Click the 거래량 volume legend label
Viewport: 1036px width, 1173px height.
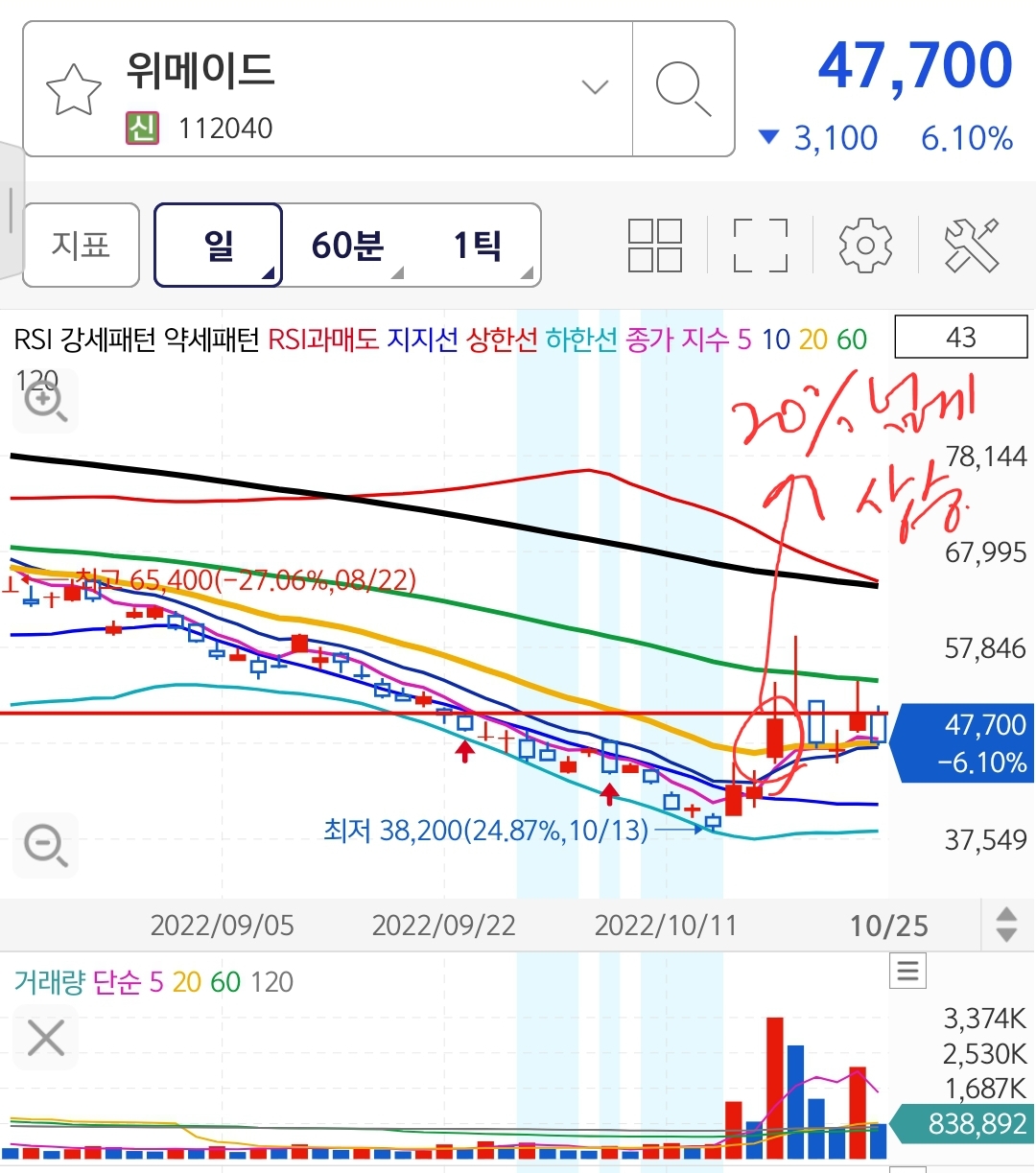[x=49, y=982]
